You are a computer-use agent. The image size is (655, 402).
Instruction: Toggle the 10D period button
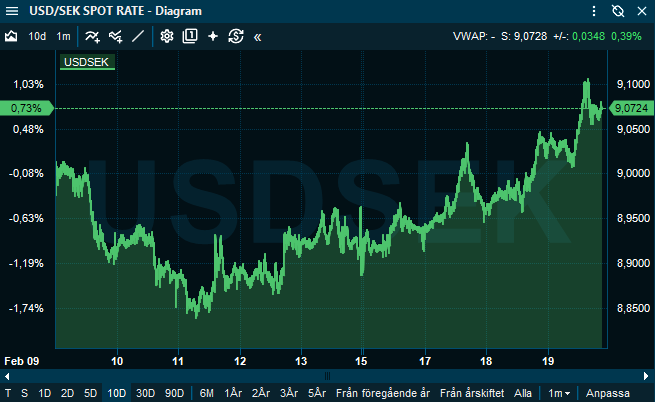coord(117,393)
